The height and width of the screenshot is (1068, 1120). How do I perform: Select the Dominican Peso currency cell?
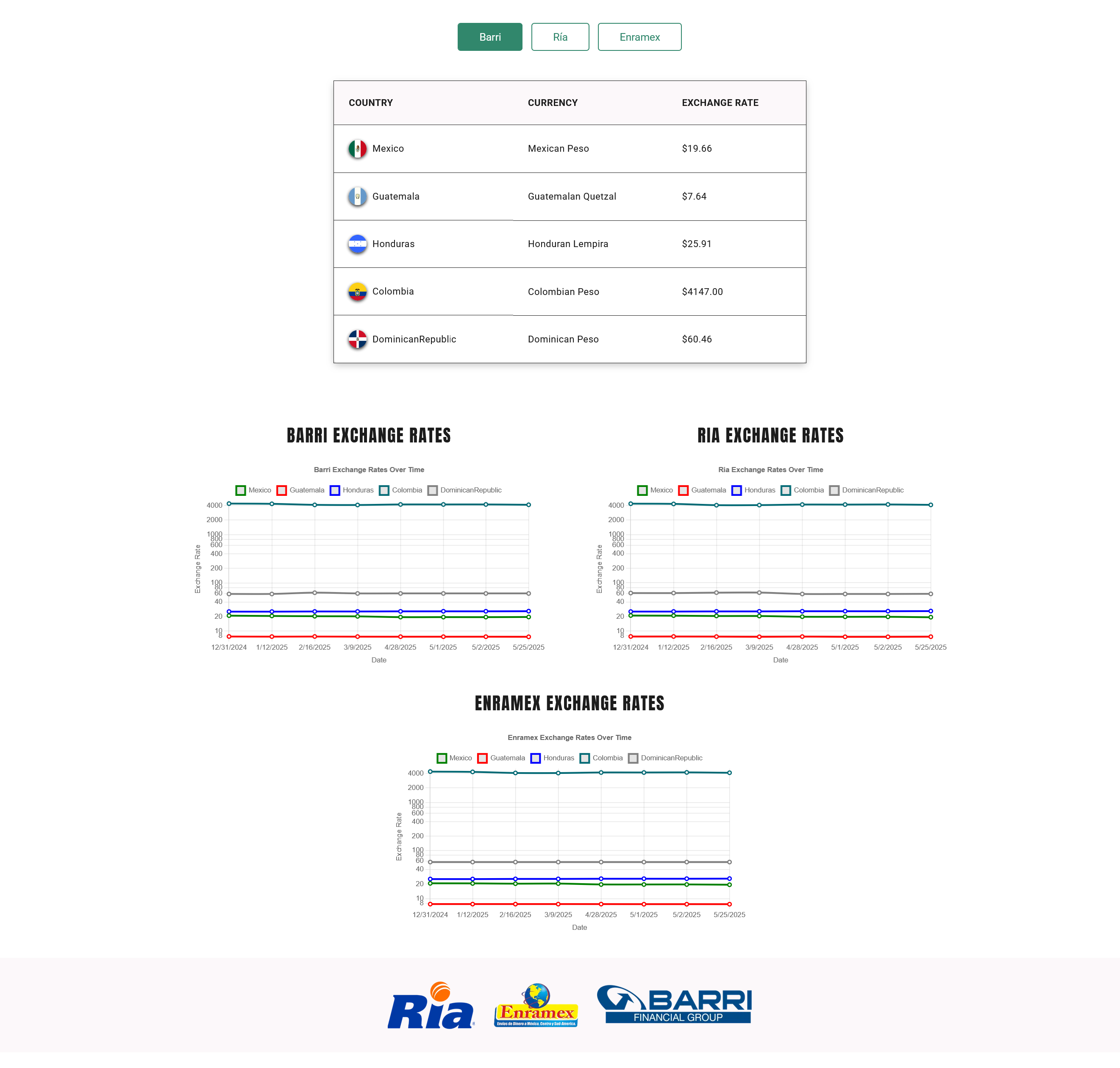point(563,339)
